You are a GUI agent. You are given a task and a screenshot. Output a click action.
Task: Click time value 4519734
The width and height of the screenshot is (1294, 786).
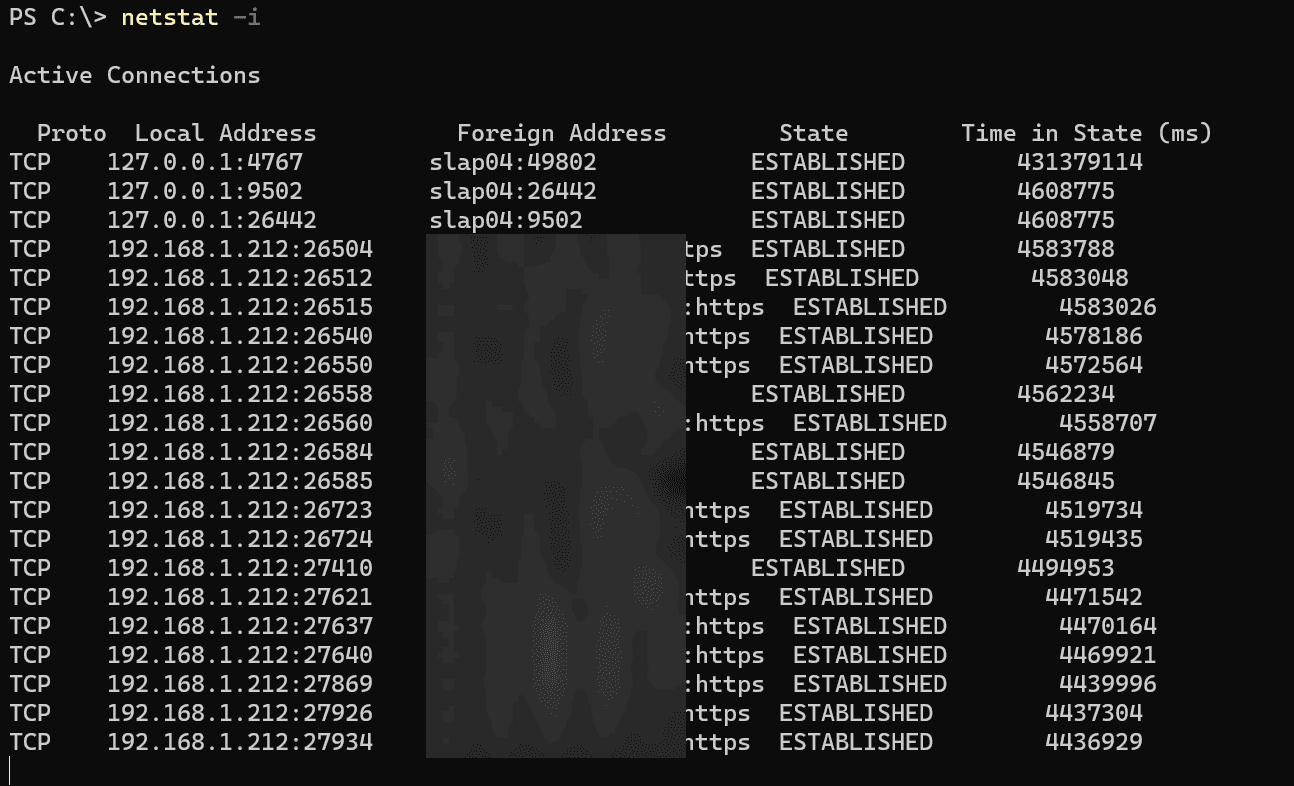1094,510
